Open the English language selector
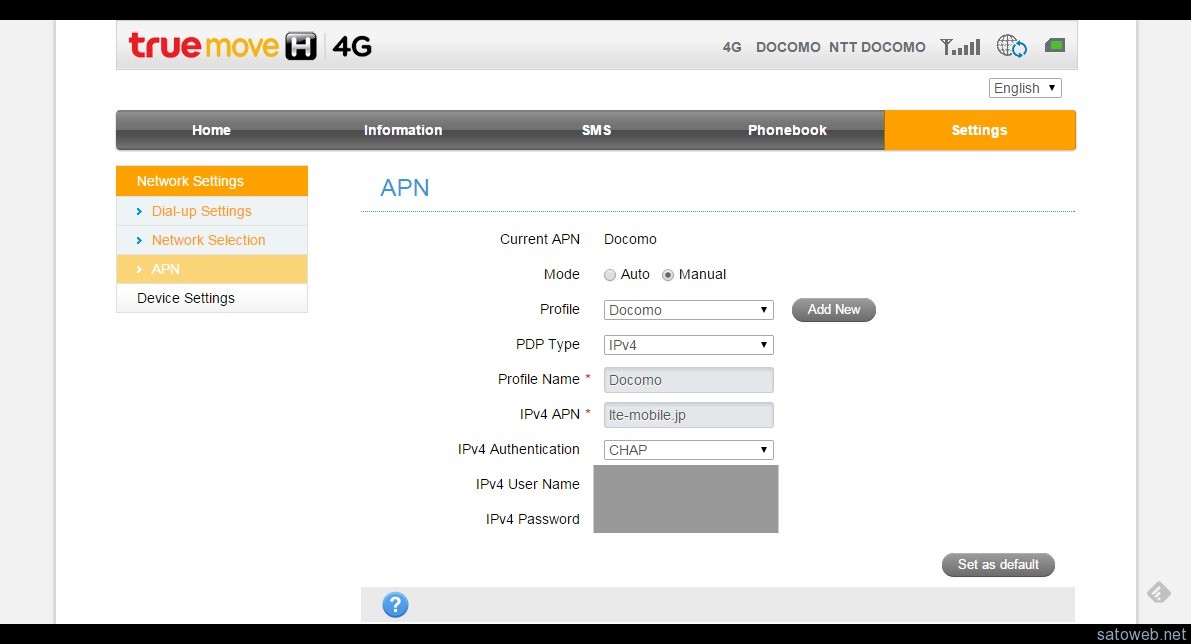Image resolution: width=1191 pixels, height=644 pixels. pyautogui.click(x=1024, y=88)
